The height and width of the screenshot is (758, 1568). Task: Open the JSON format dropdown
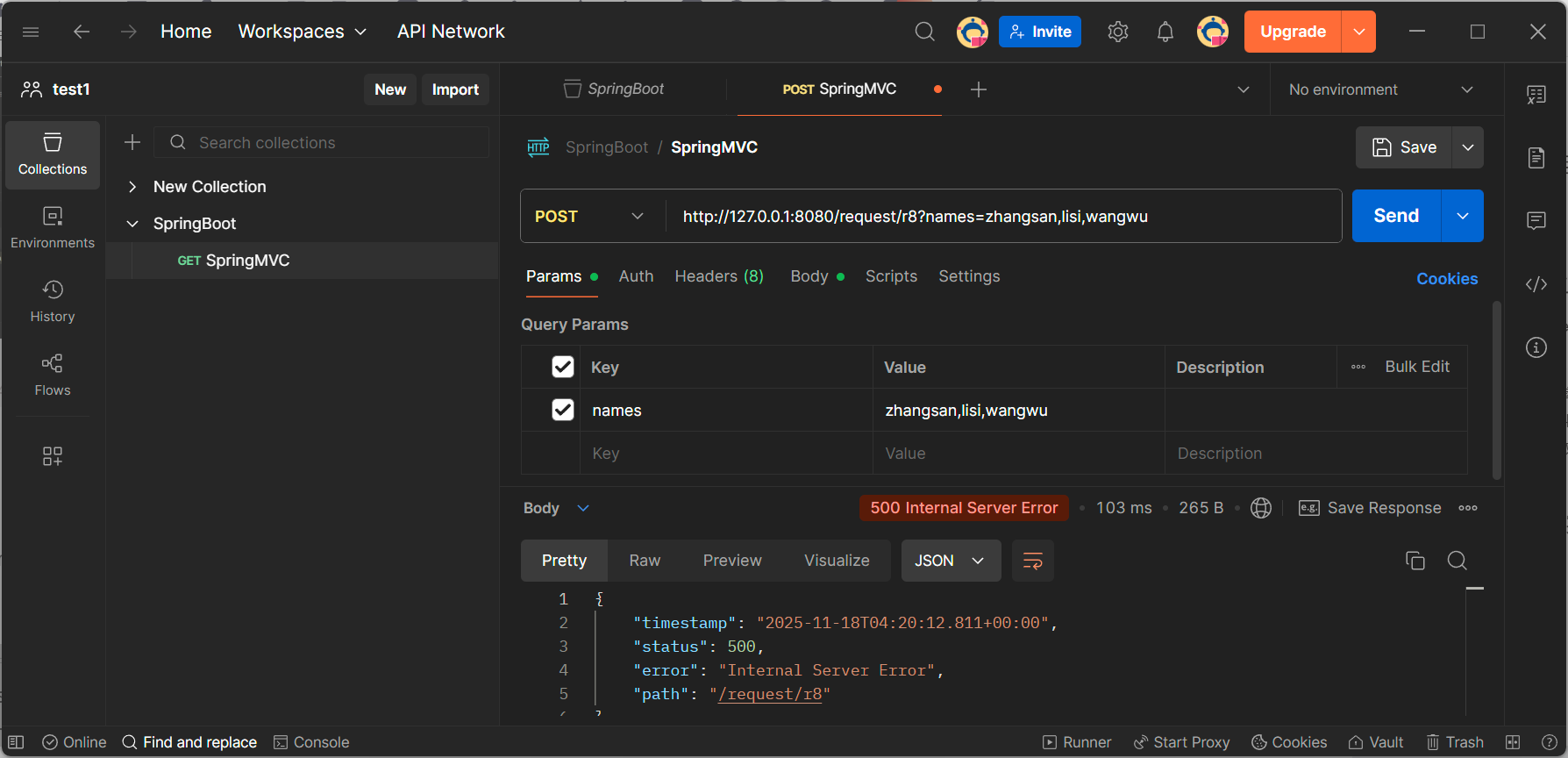[x=950, y=561]
